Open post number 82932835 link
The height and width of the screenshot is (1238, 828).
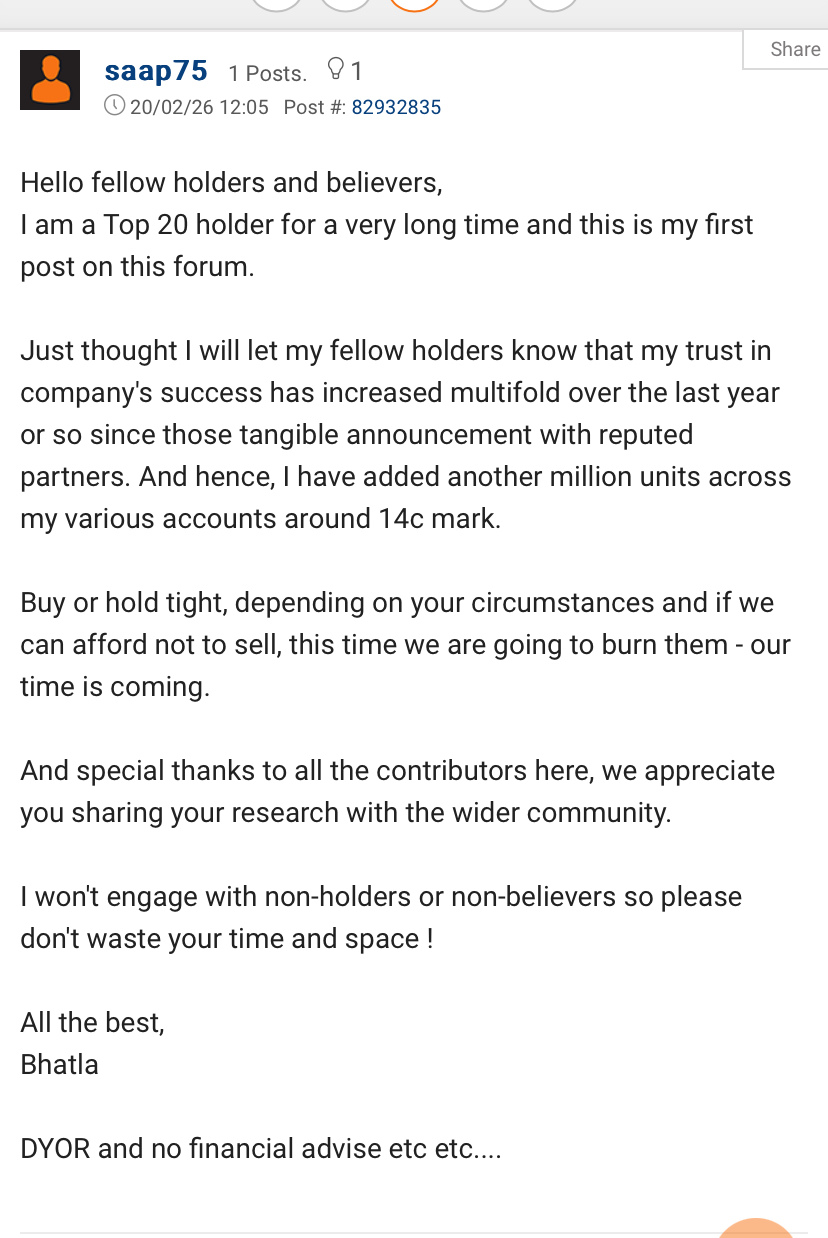396,107
